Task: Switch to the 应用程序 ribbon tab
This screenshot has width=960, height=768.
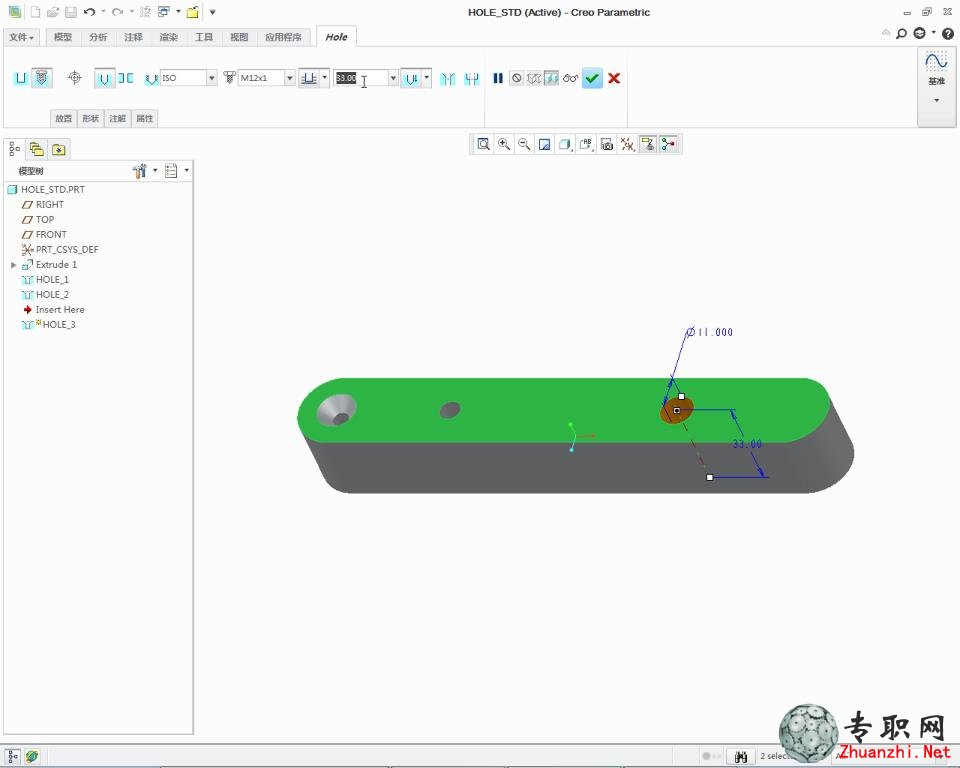Action: coord(283,37)
